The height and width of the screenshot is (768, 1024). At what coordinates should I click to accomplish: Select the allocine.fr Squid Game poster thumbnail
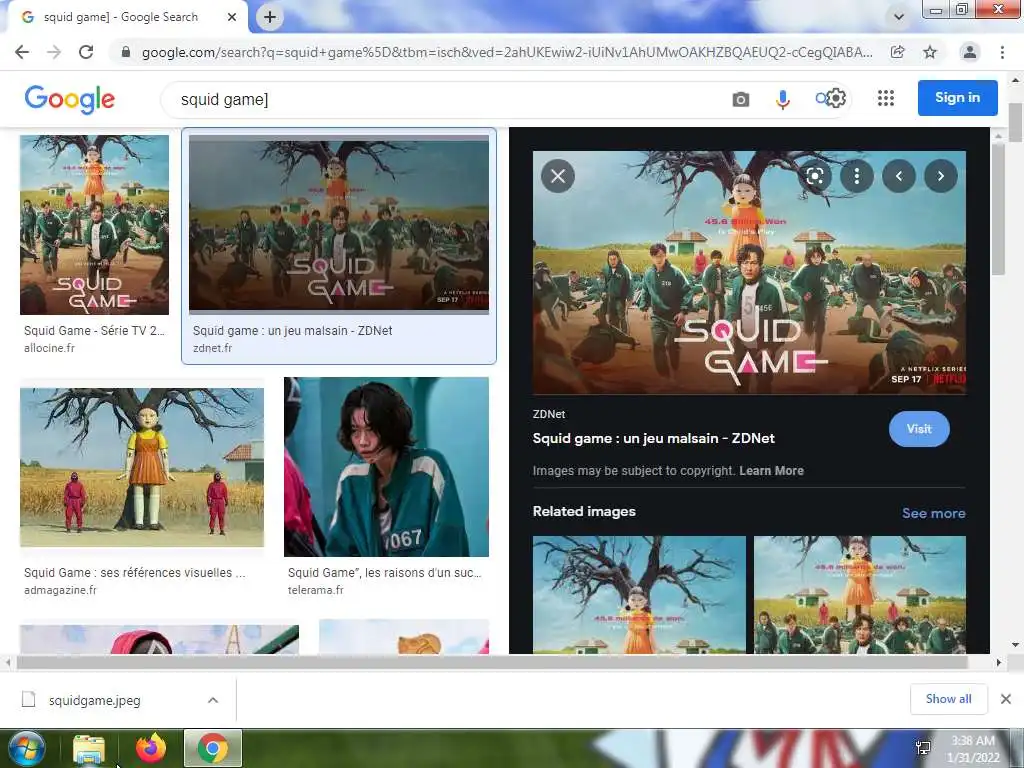[x=94, y=225]
